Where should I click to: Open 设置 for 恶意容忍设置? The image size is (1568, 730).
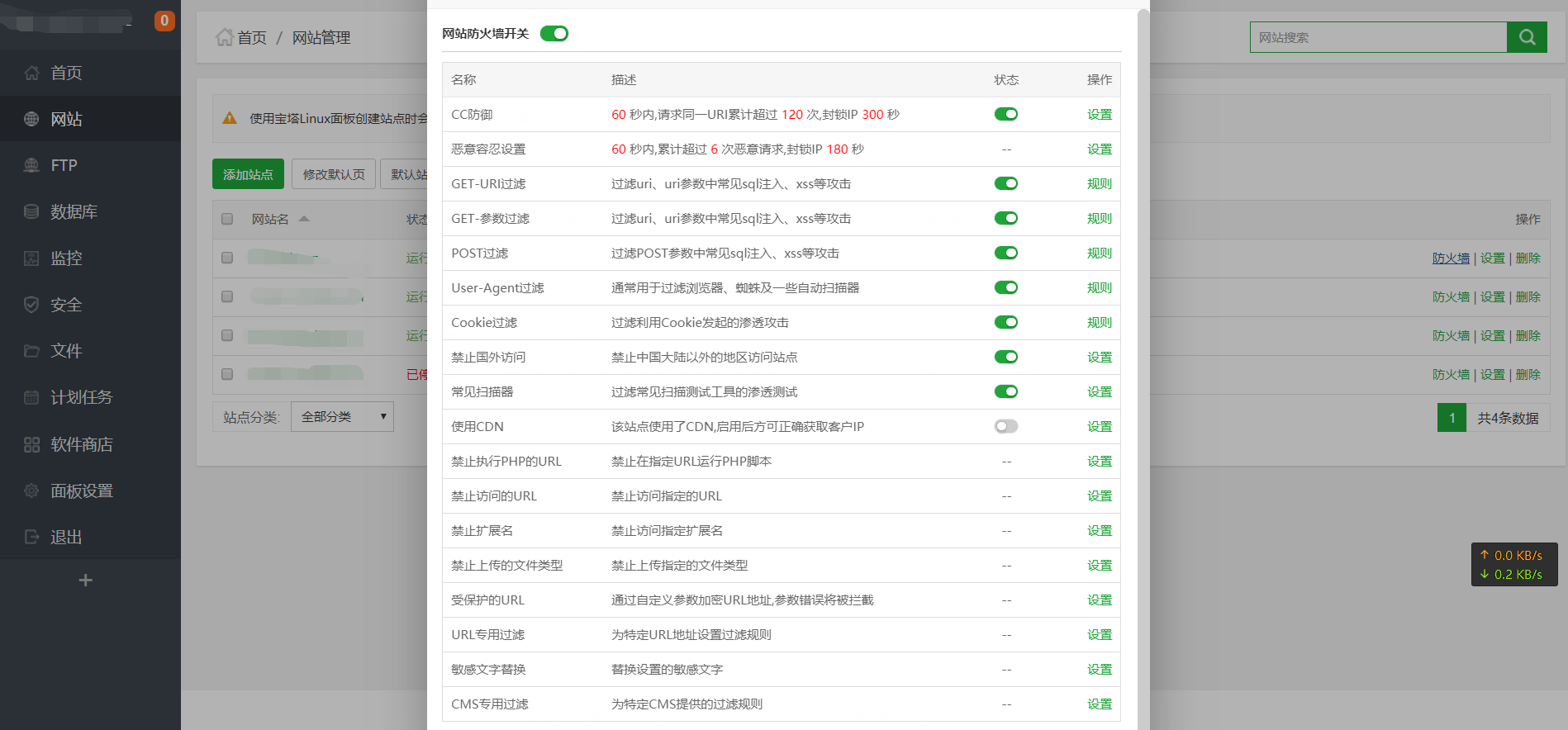[x=1100, y=149]
